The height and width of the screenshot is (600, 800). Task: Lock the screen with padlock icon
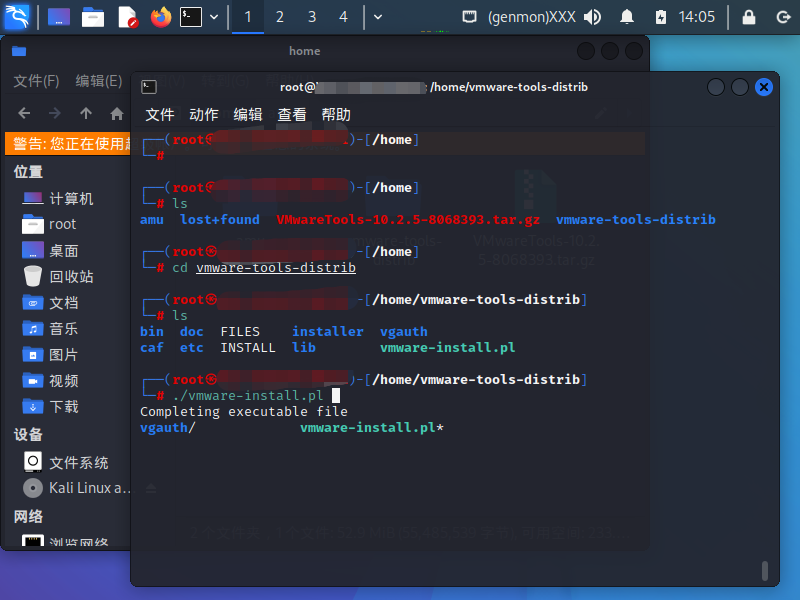[x=748, y=17]
